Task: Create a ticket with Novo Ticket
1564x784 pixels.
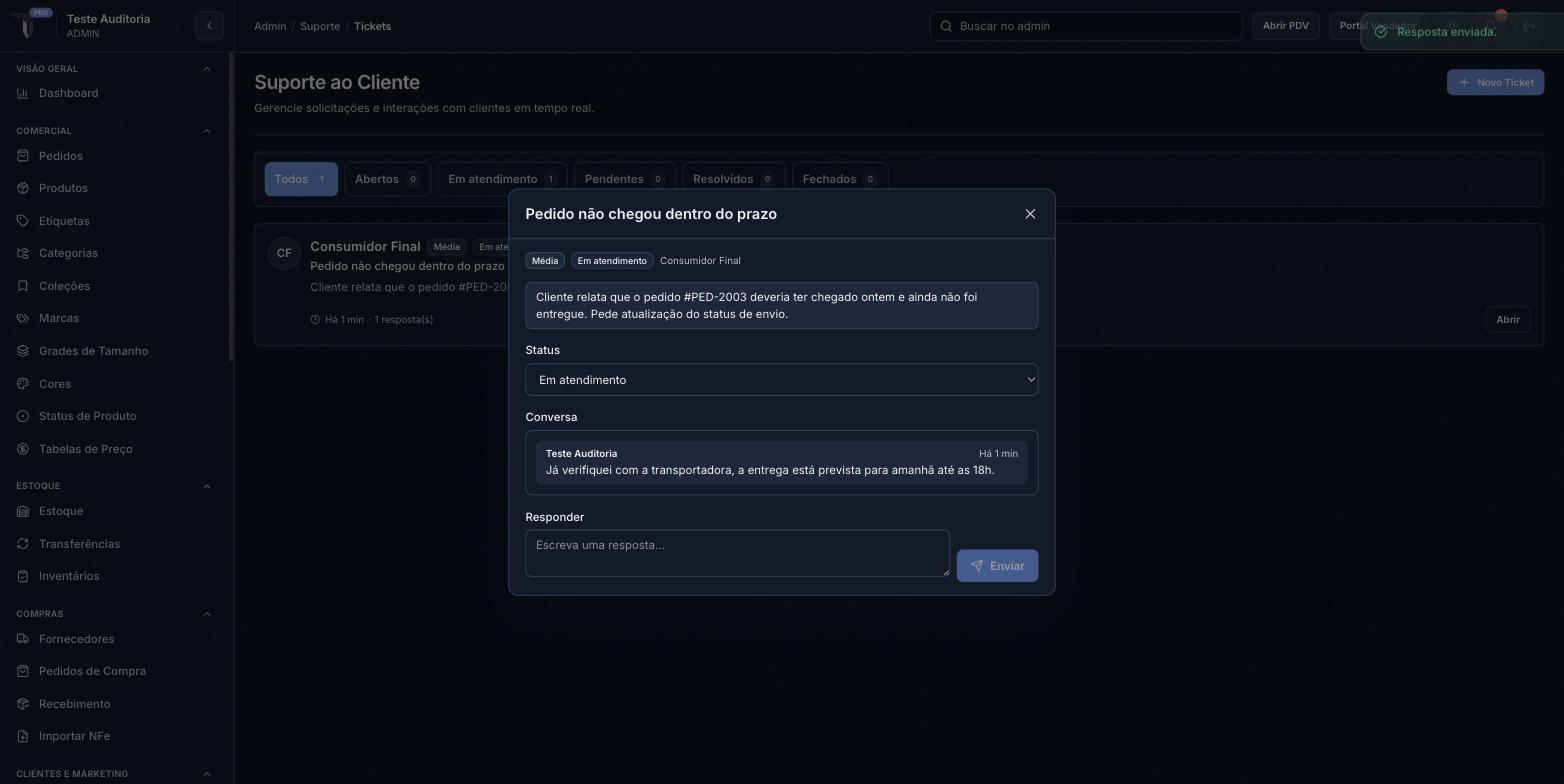Action: [x=1495, y=82]
